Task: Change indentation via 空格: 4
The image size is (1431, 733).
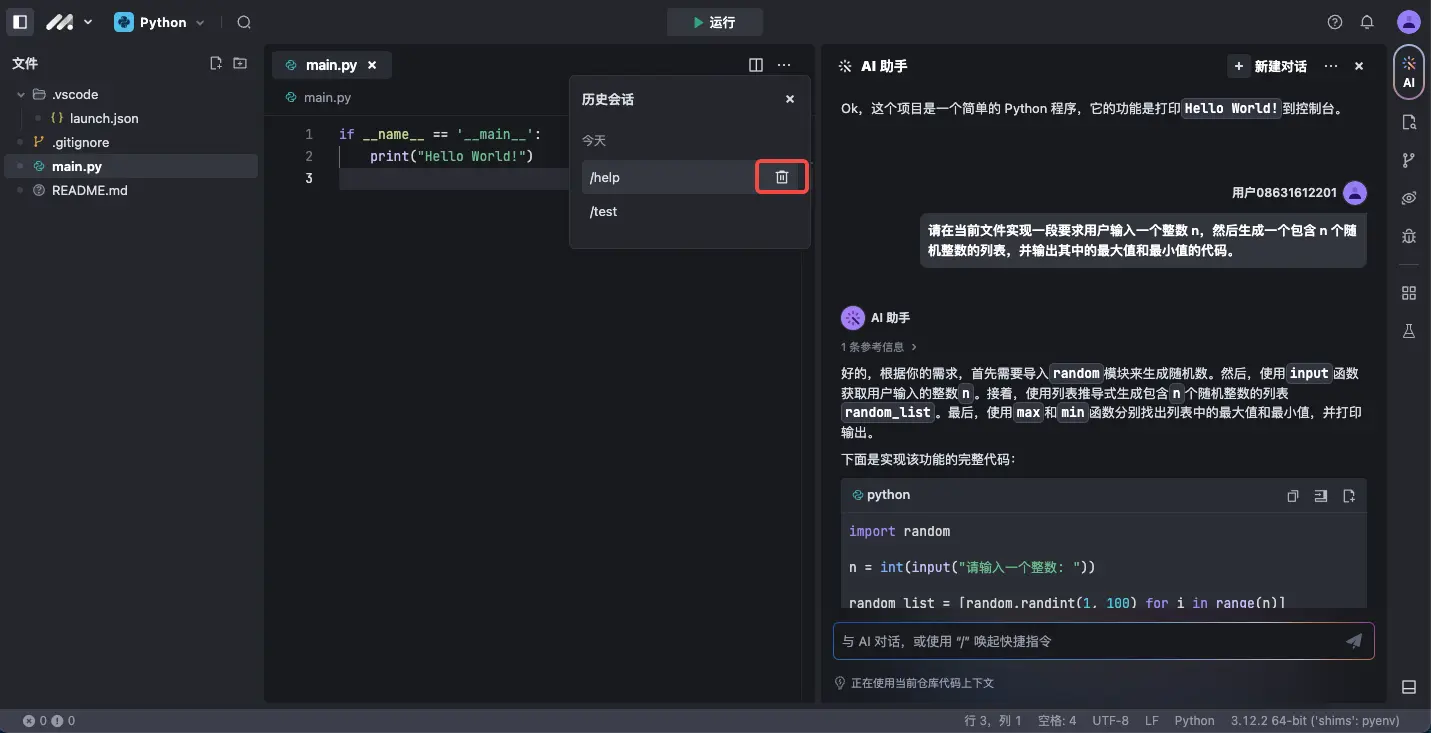Action: coord(1057,720)
